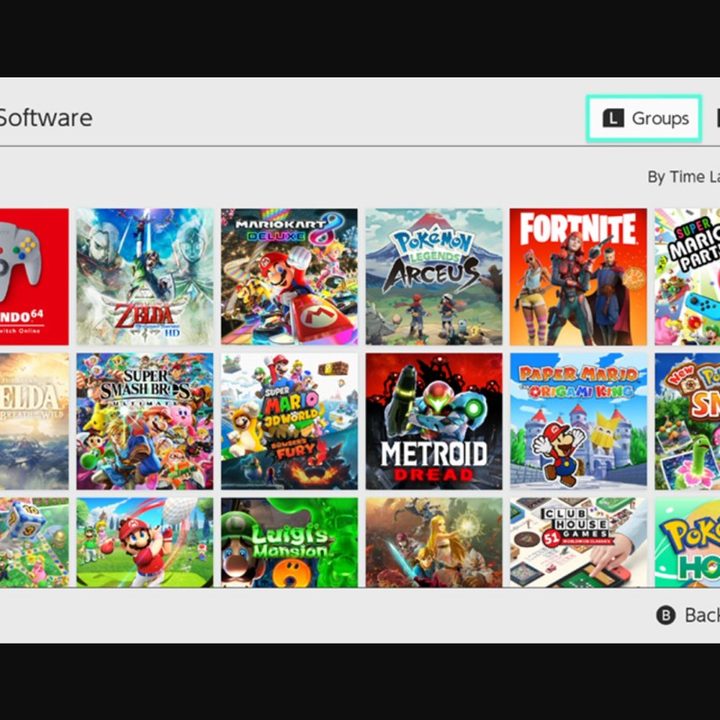
Task: Select the L button icon beside Groups
Action: 613,118
